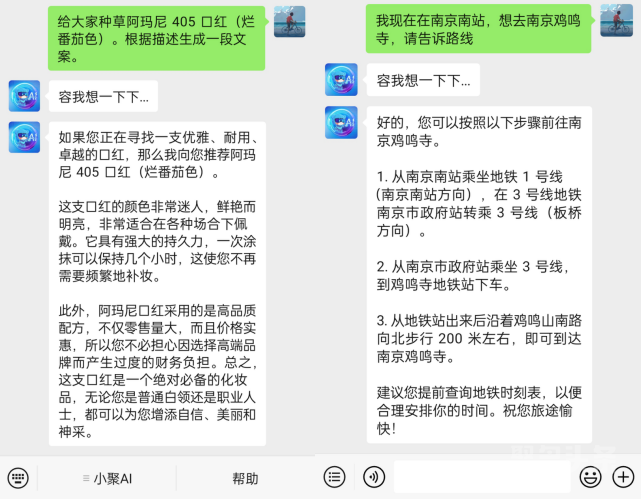Tap the AI bot avatar beside lipstick reply
The image size is (641, 499).
[25, 137]
